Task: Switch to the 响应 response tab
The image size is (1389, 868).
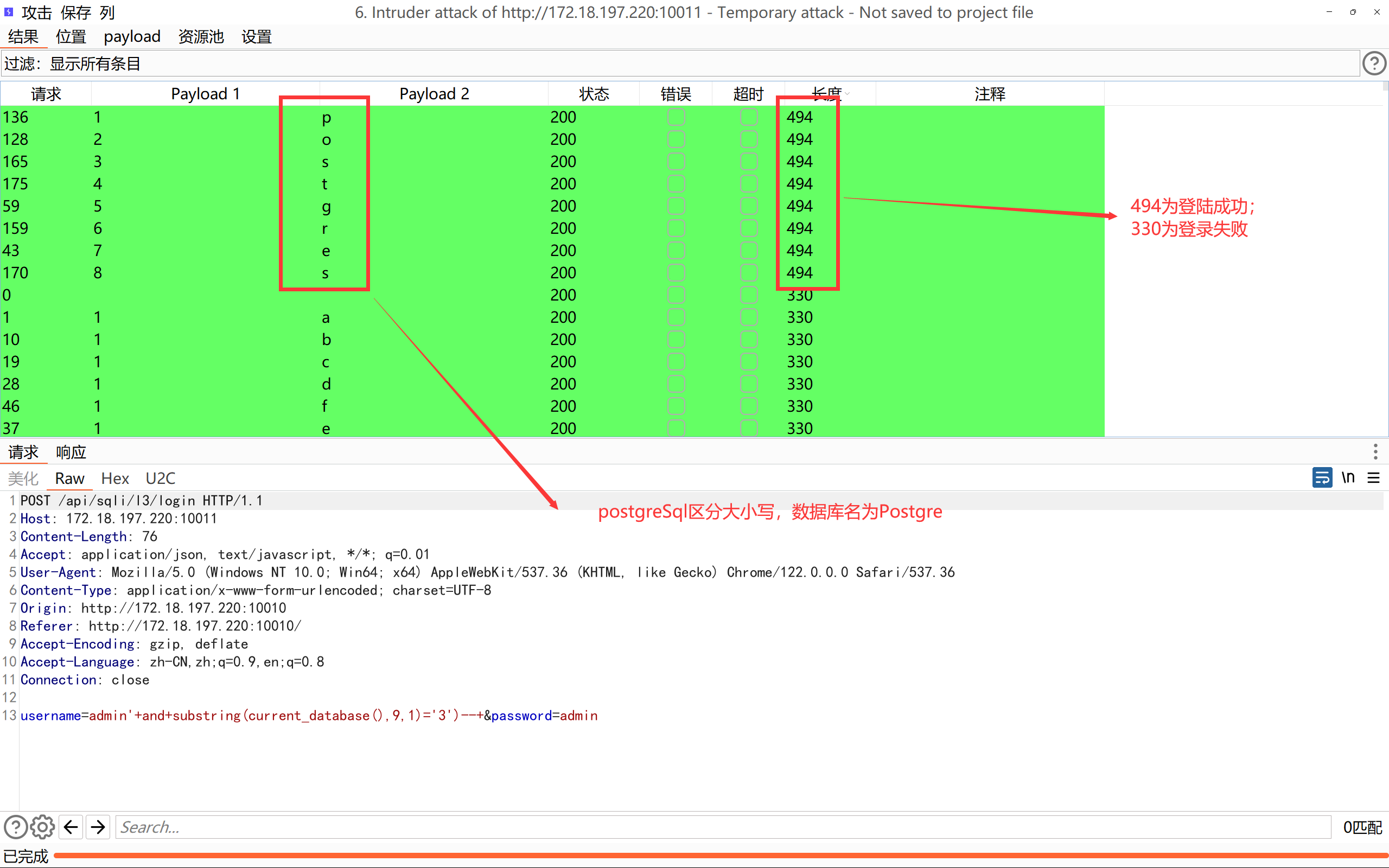Action: (71, 452)
